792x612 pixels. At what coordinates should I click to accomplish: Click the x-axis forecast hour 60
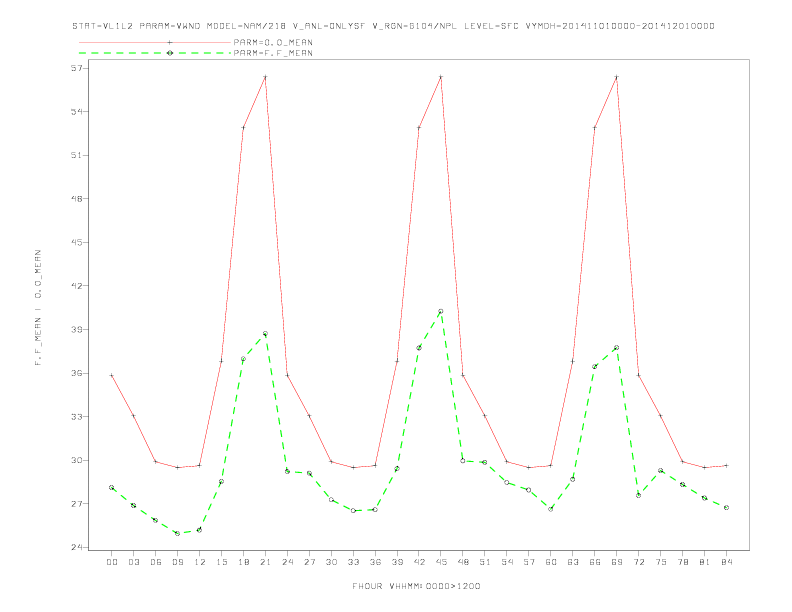(551, 562)
